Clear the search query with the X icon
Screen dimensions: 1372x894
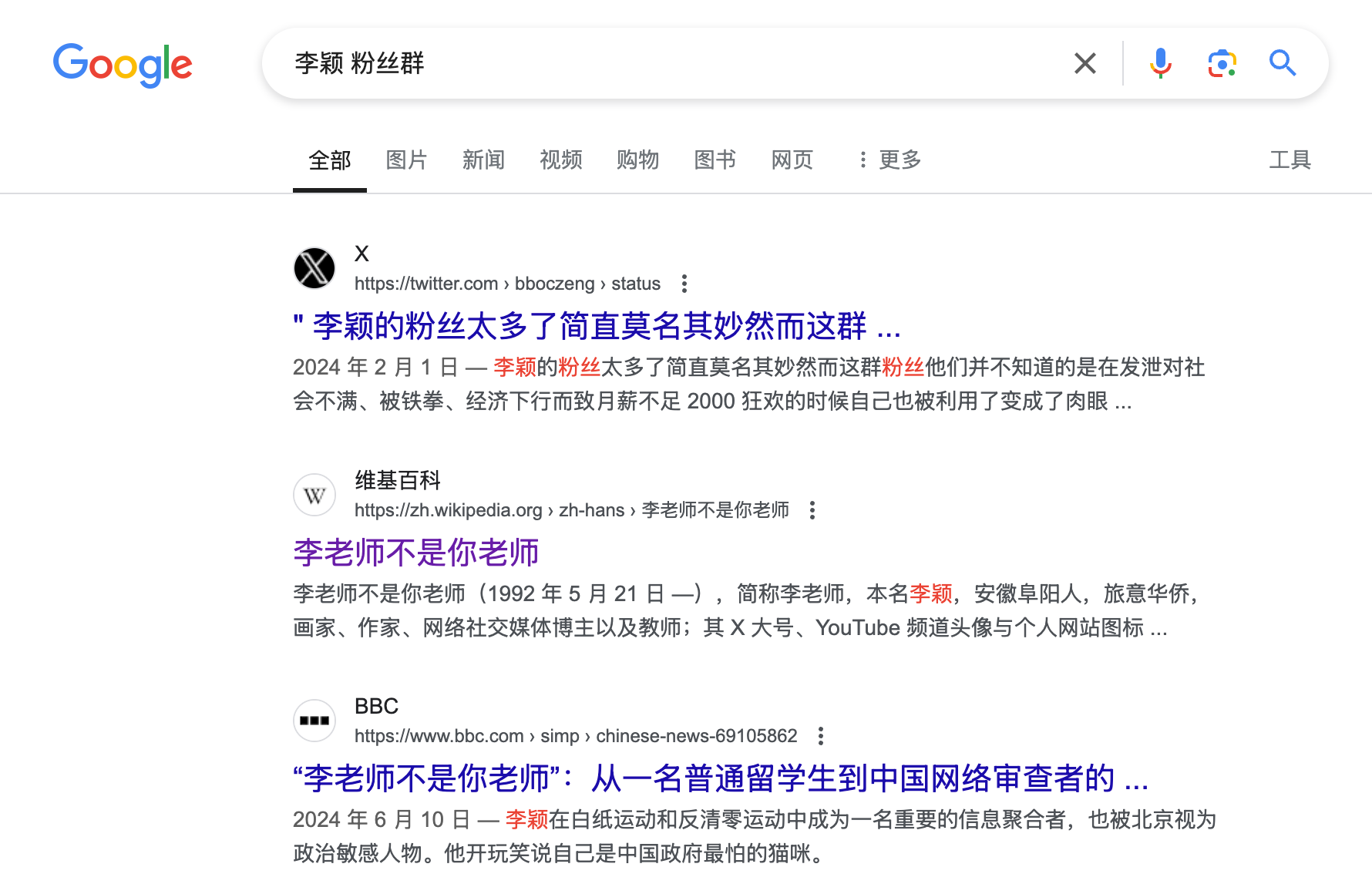1085,63
